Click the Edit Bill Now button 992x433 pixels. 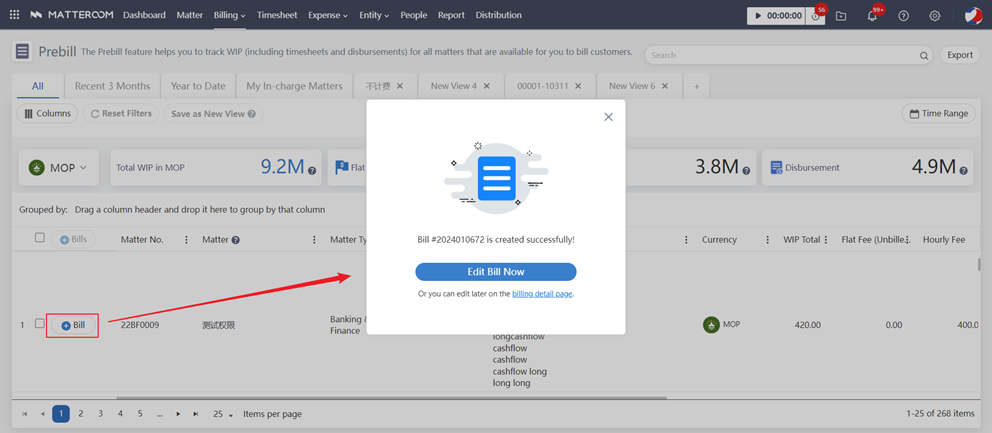pos(496,272)
